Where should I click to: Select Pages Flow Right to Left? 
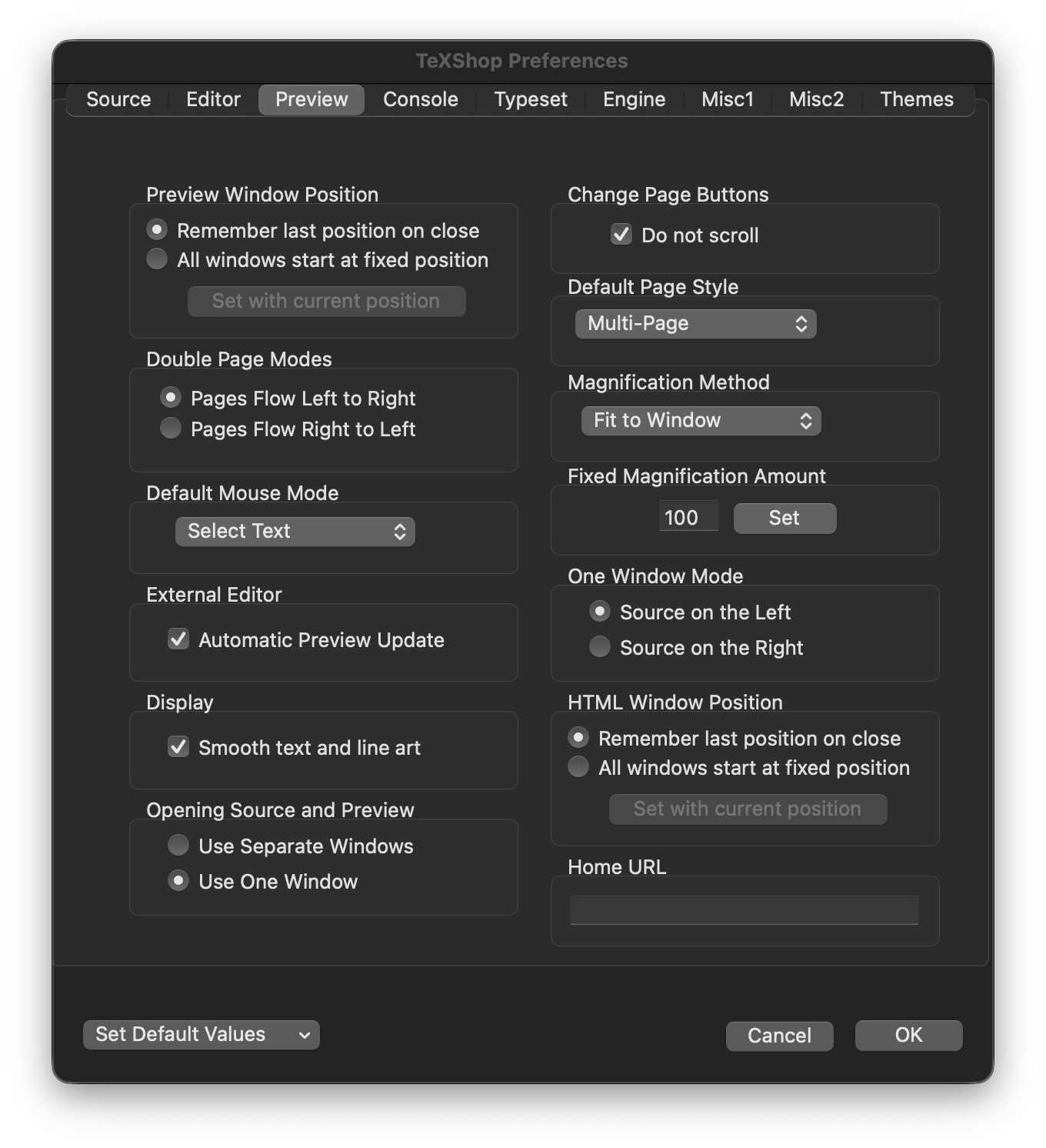click(171, 429)
